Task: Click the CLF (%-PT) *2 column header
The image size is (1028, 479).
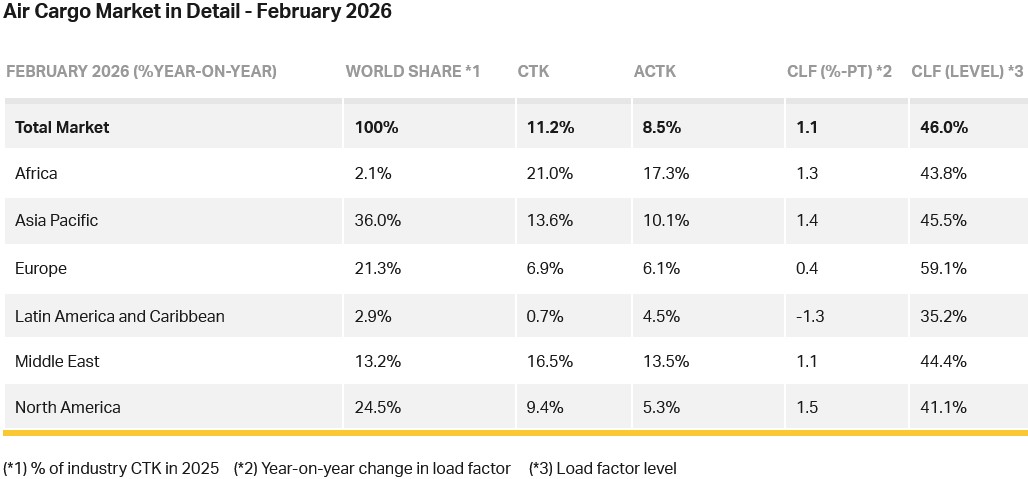Action: click(839, 72)
